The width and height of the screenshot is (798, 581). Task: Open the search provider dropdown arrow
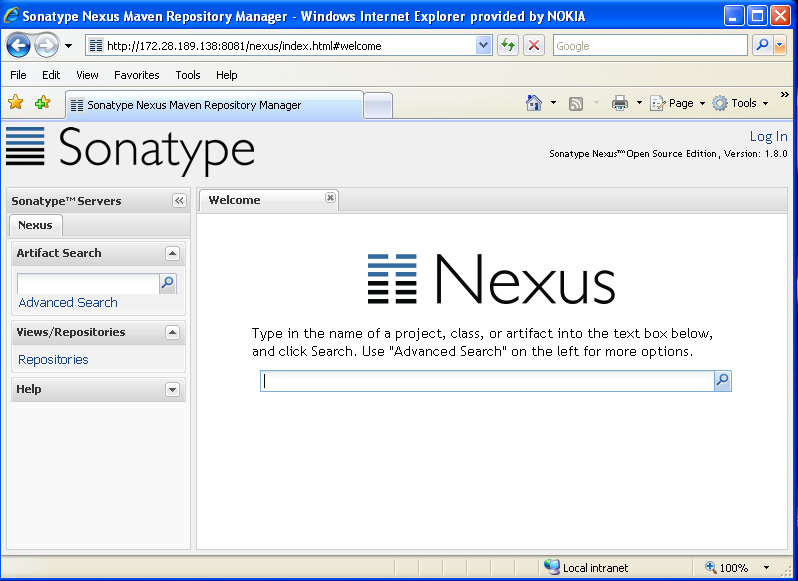(780, 46)
